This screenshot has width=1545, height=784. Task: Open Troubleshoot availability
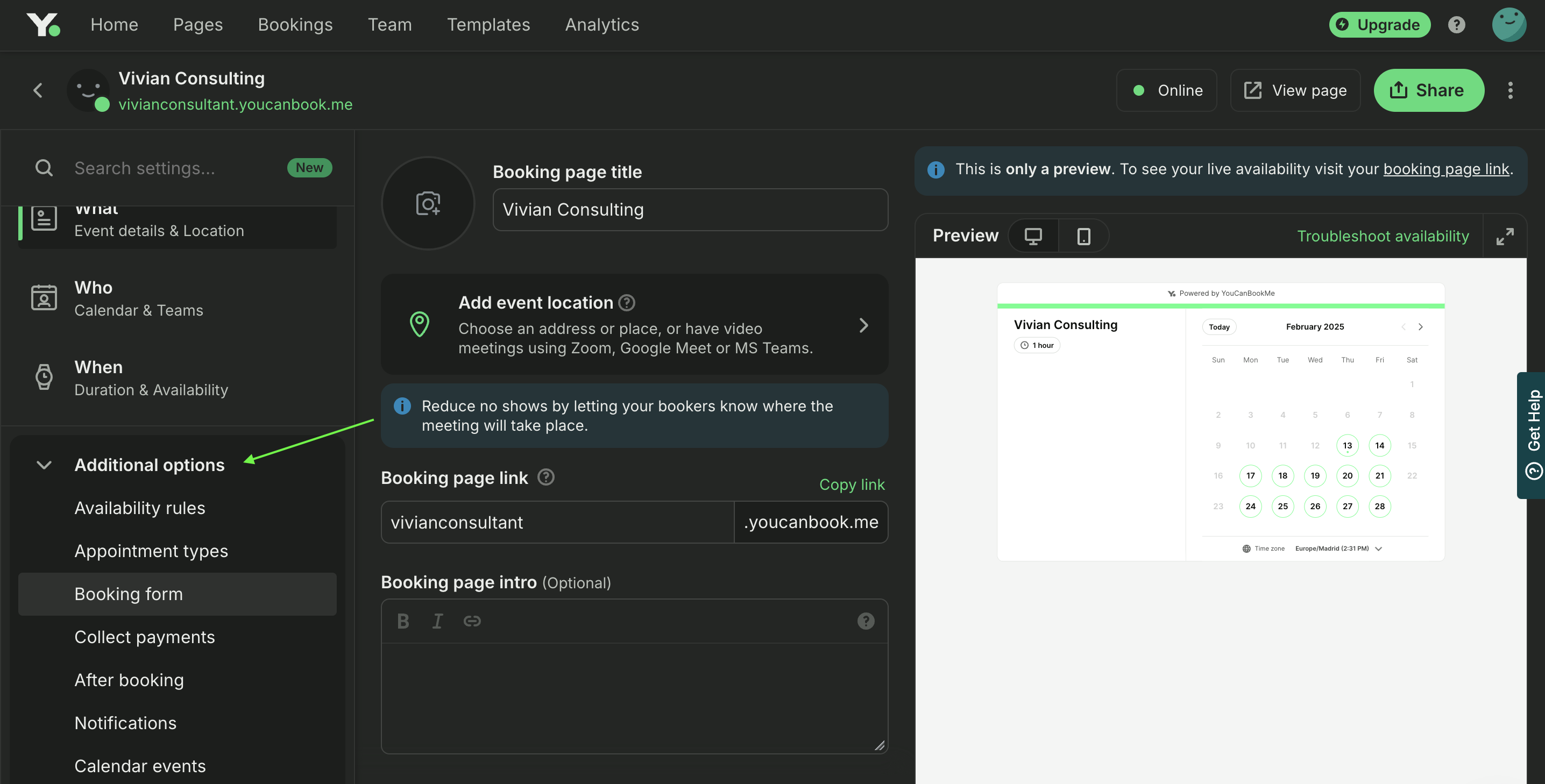pyautogui.click(x=1383, y=236)
